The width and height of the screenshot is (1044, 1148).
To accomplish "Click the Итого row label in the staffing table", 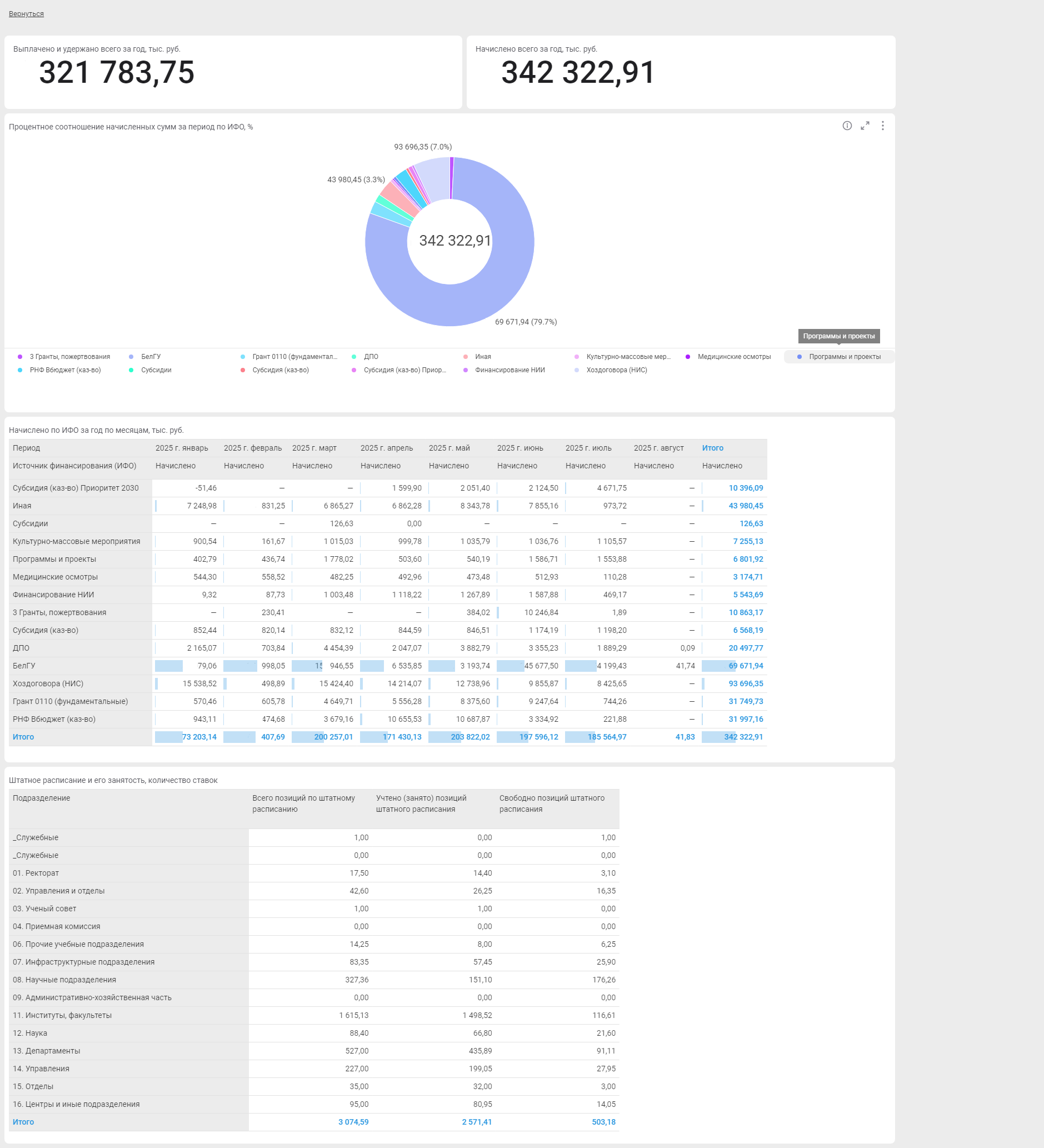I will [x=23, y=1122].
